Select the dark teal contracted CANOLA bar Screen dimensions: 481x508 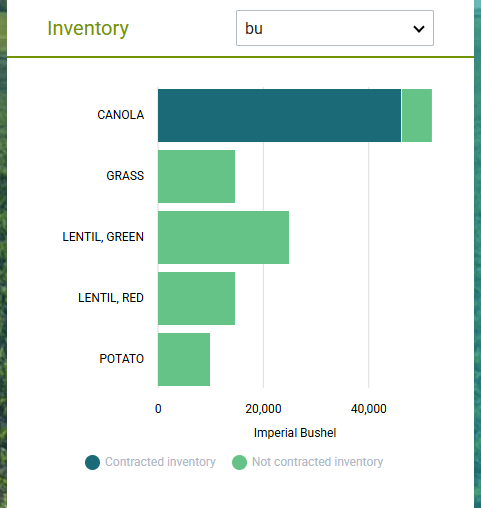pos(279,115)
